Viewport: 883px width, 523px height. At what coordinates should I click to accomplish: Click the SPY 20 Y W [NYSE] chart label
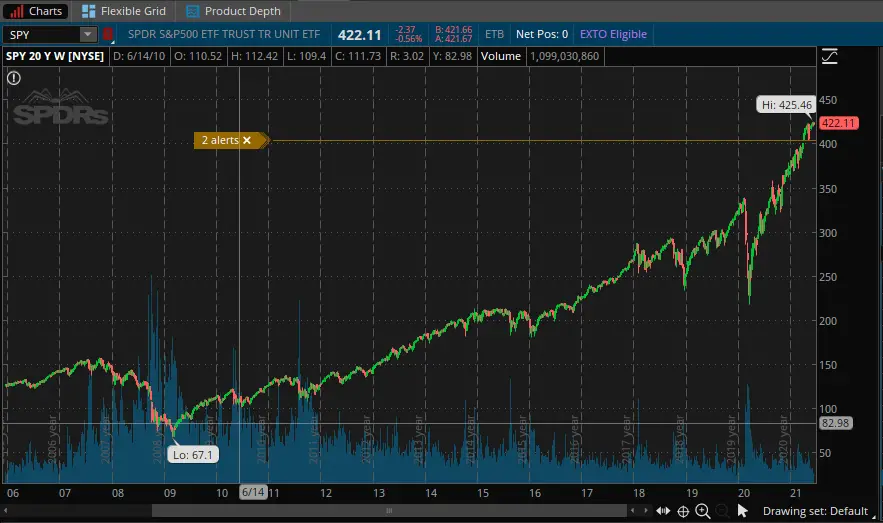tap(55, 56)
